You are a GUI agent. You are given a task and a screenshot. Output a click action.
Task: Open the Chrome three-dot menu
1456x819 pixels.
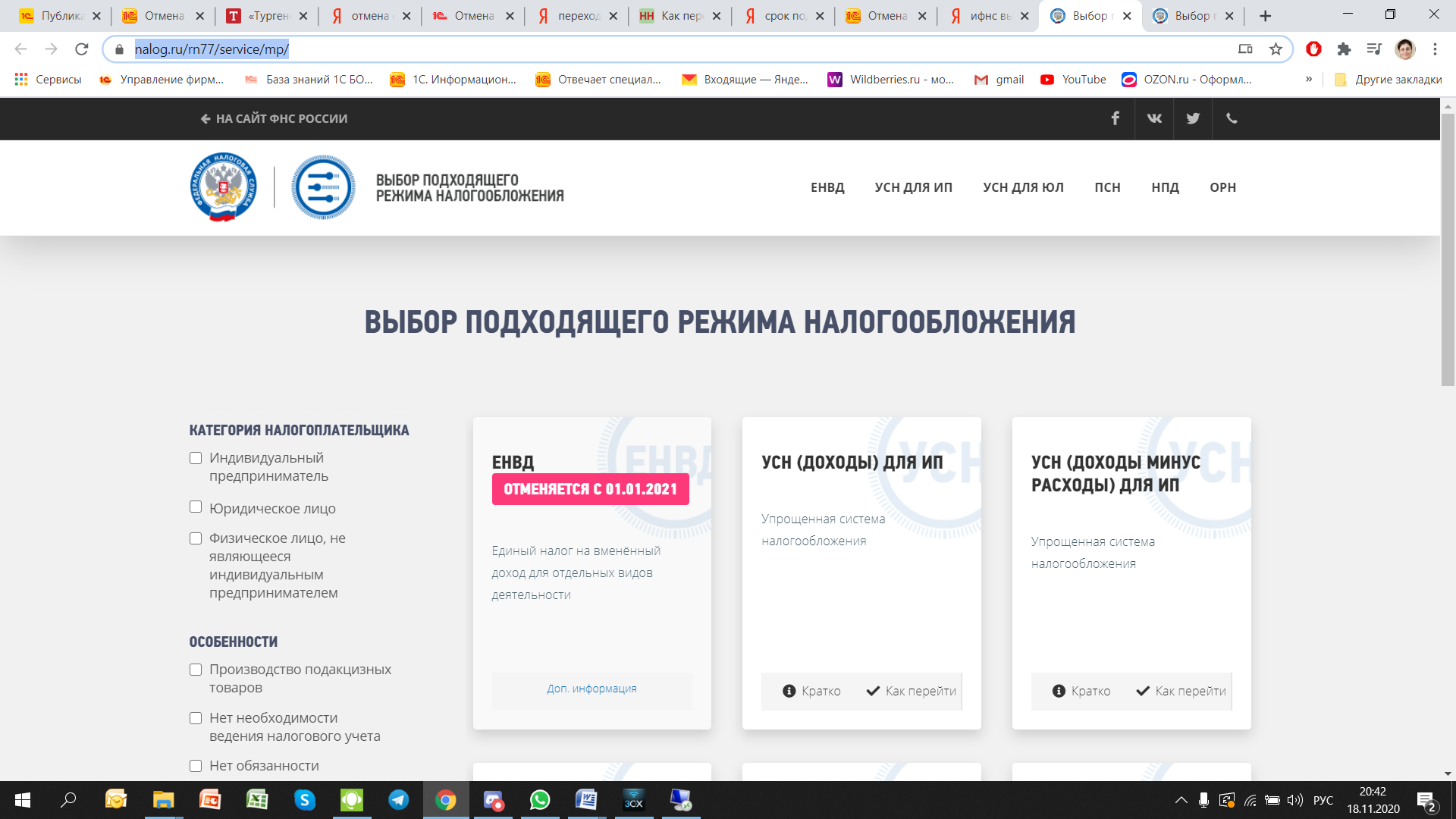pyautogui.click(x=1435, y=49)
